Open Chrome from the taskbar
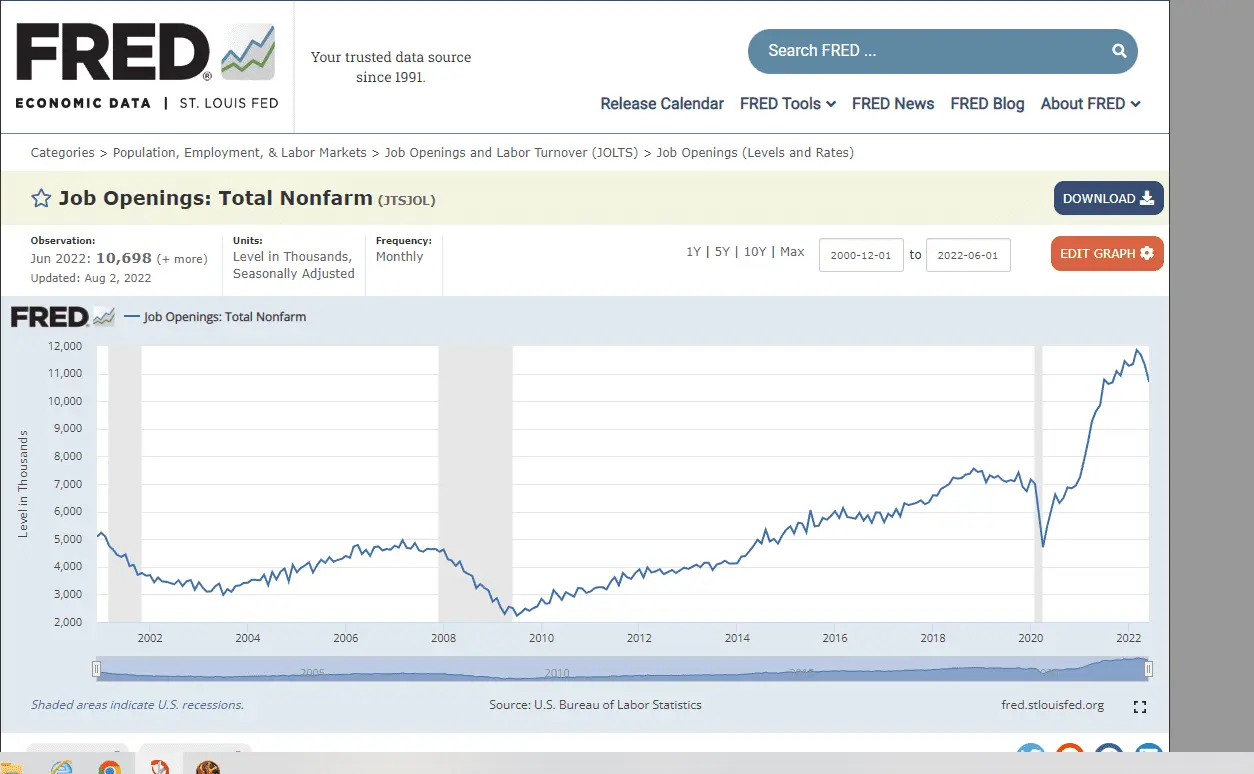Screen dimensions: 1254x774 [x=110, y=766]
